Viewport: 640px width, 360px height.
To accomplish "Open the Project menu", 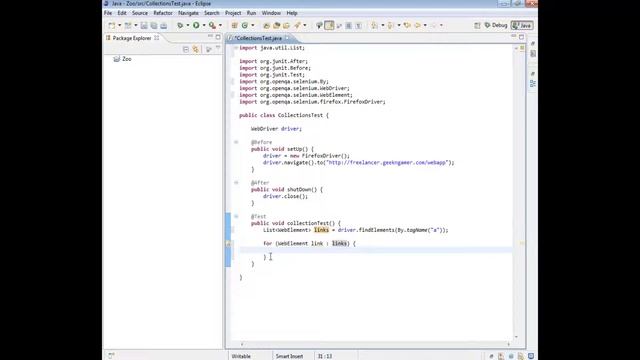I will 233,13.
